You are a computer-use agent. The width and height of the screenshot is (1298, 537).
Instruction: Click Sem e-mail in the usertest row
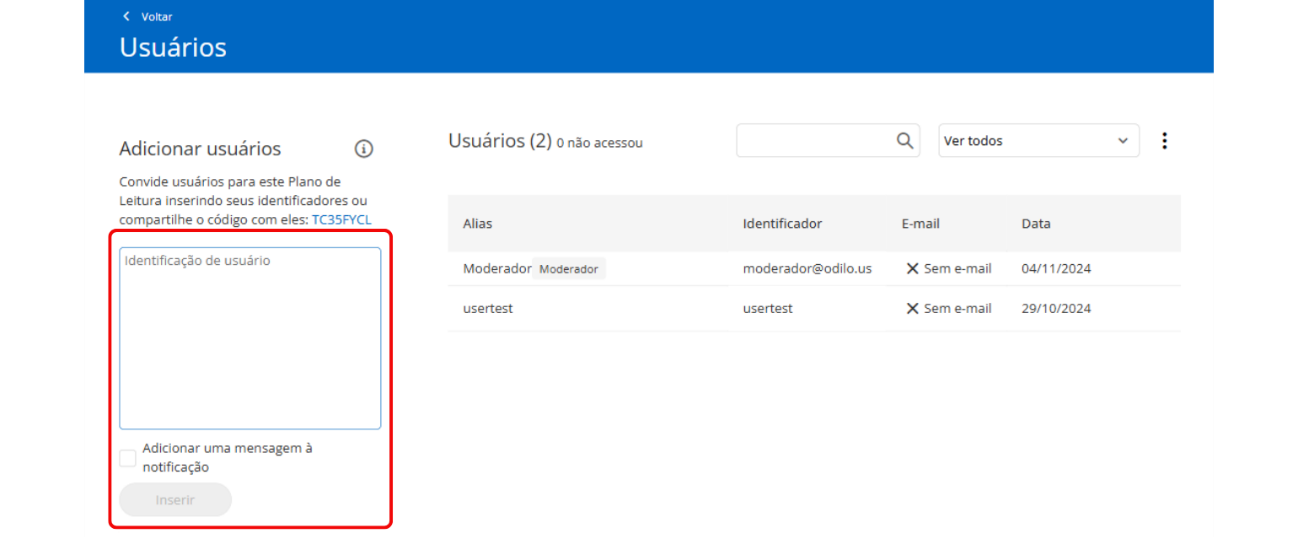(x=958, y=309)
